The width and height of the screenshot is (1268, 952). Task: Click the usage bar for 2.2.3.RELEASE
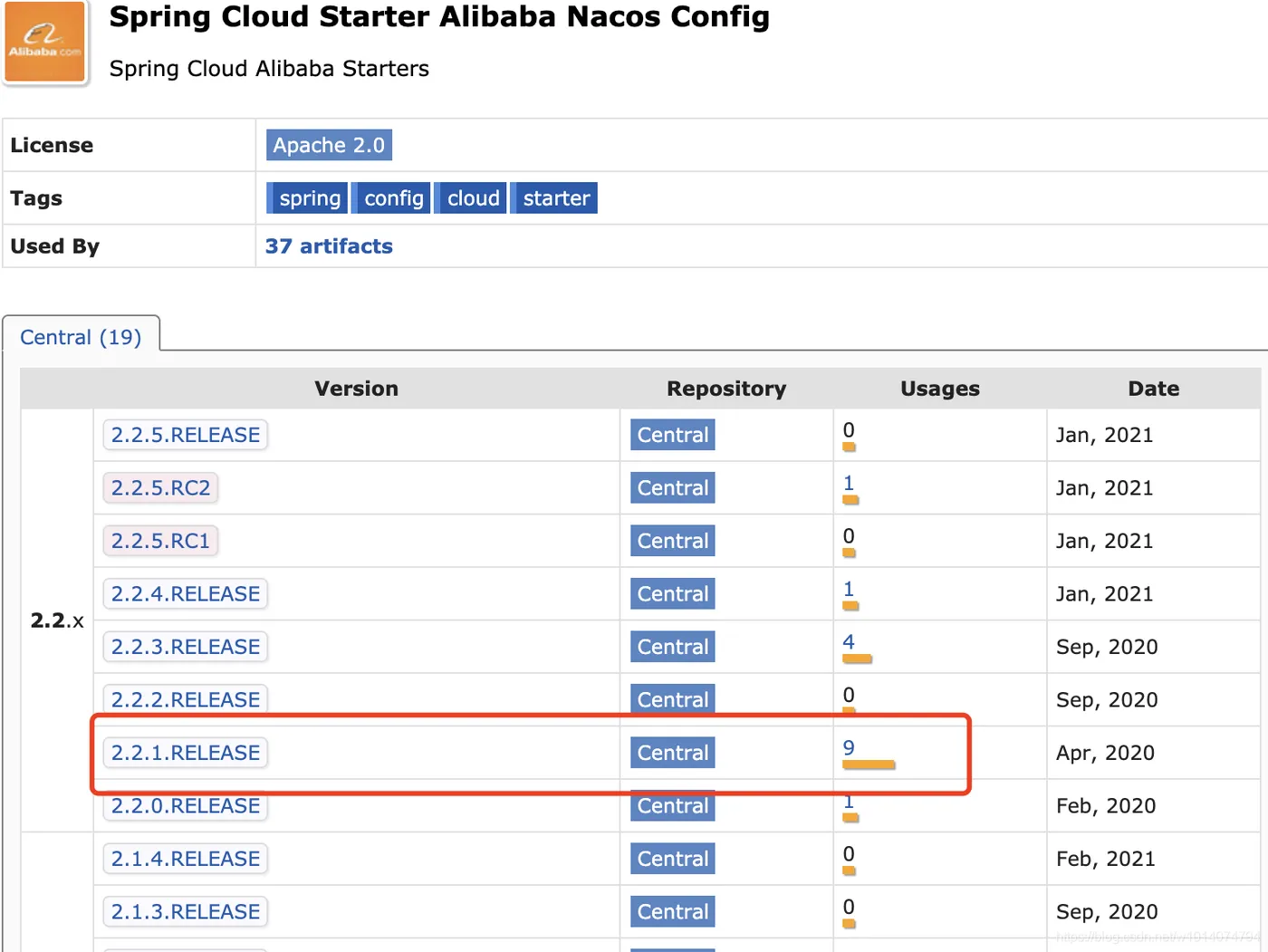point(857,659)
